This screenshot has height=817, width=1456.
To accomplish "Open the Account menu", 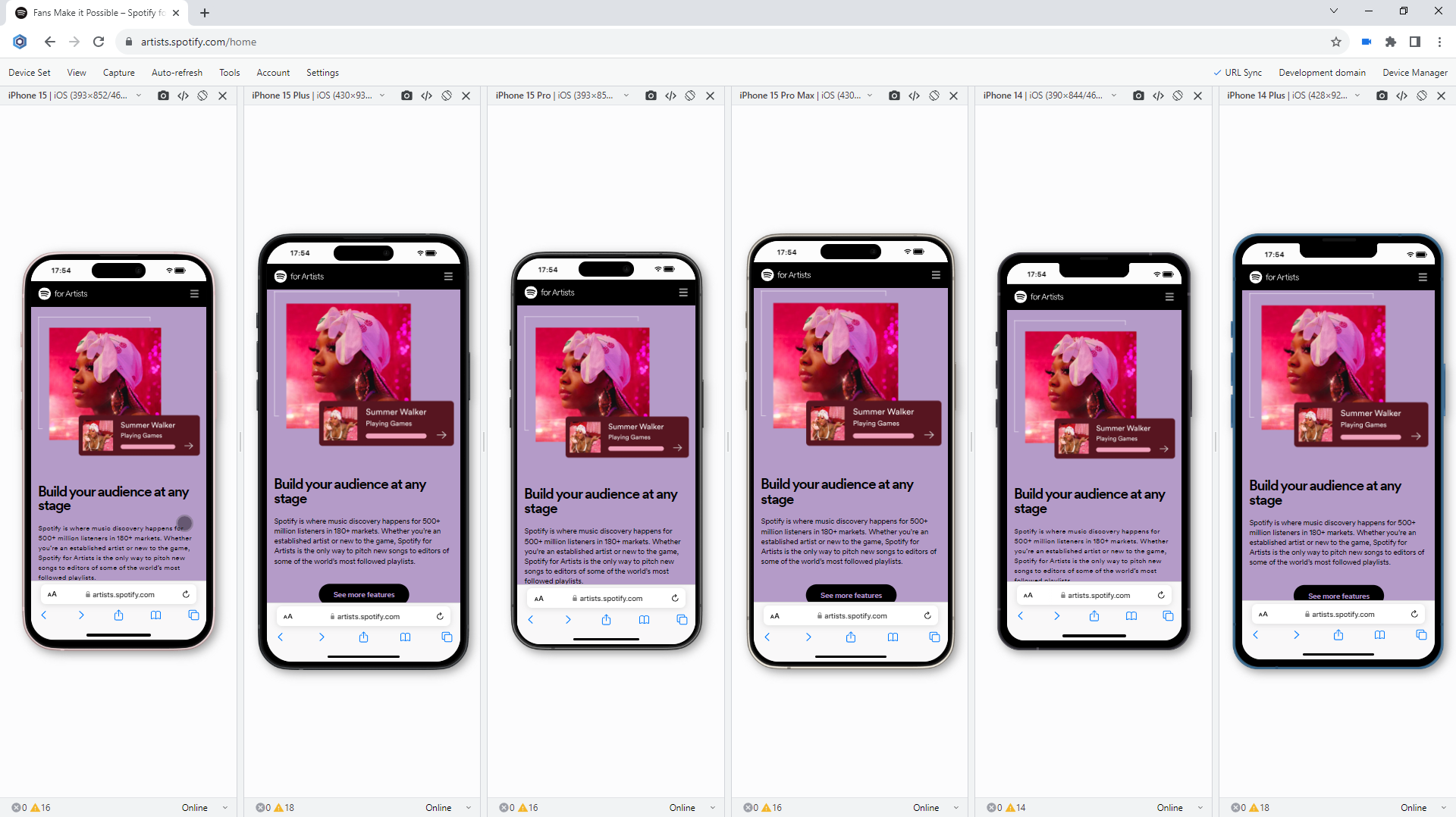I will 273,73.
